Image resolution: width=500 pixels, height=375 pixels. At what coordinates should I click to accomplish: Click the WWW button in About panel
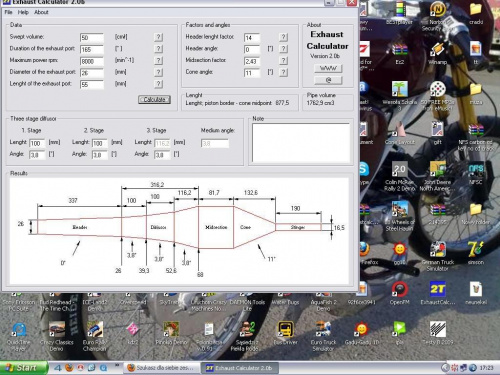click(328, 68)
